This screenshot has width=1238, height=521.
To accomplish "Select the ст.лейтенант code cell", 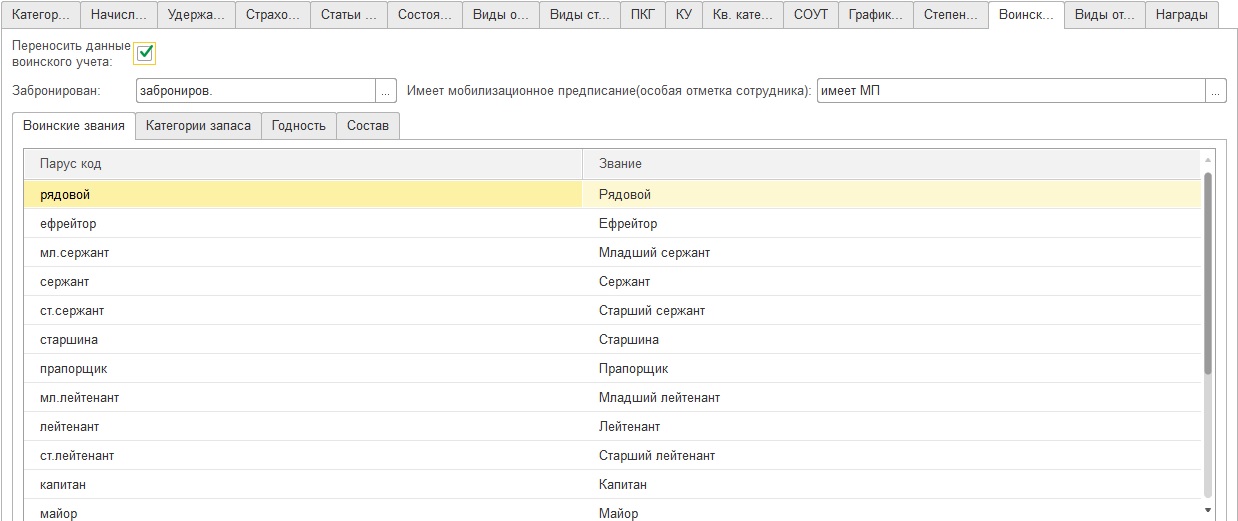I will point(303,456).
